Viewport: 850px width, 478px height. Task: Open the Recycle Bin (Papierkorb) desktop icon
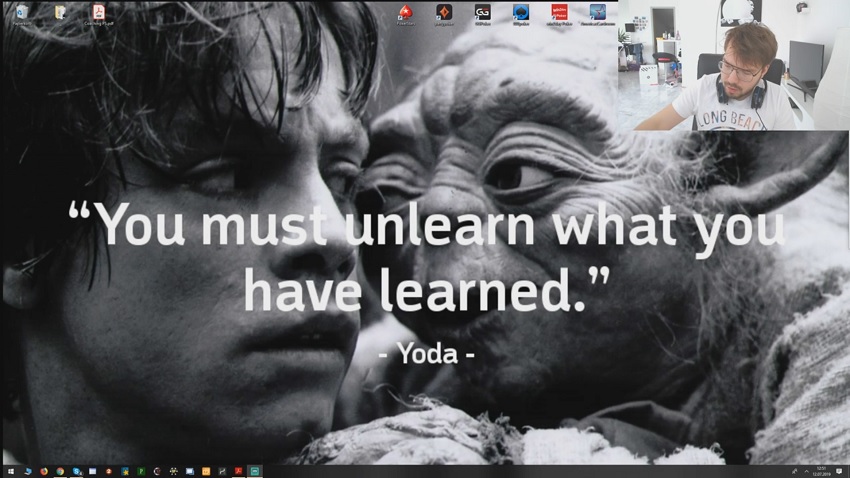(x=22, y=15)
